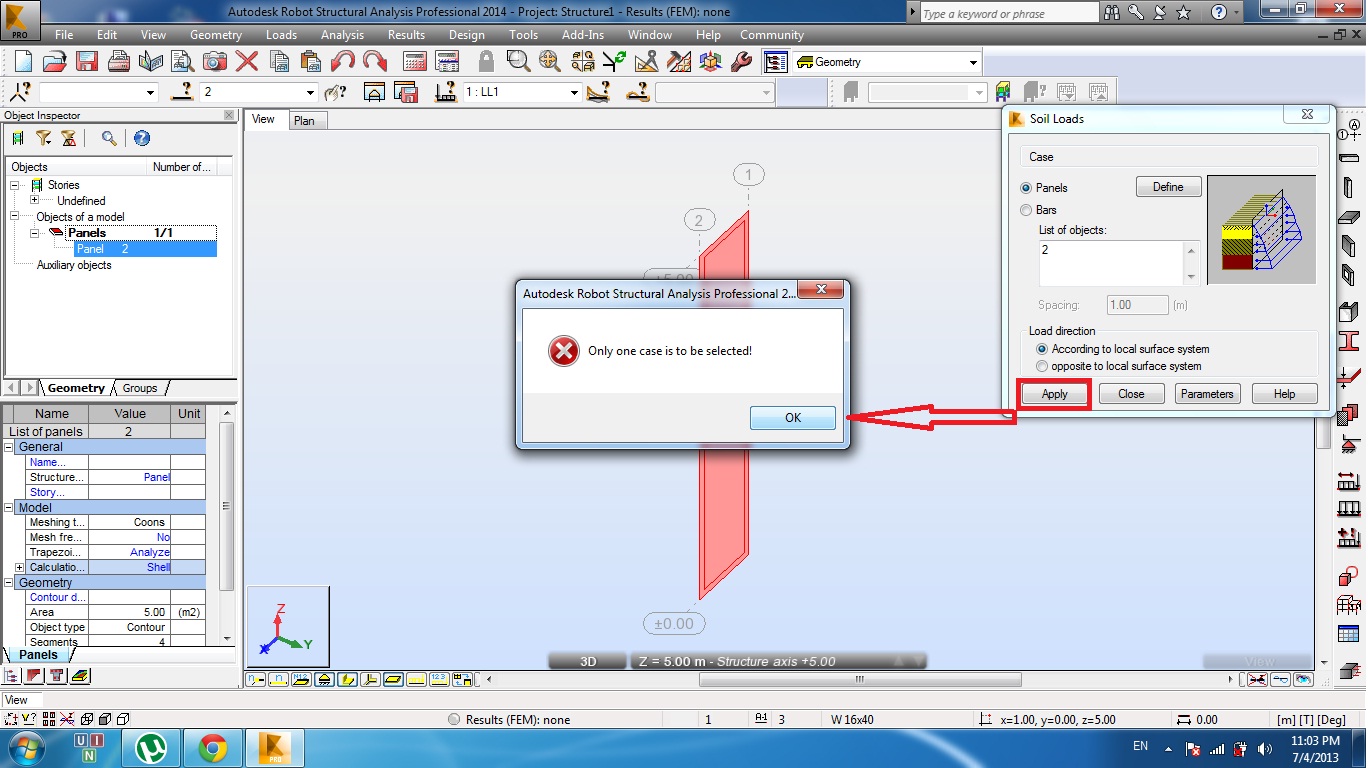The image size is (1368, 768).
Task: Click the keyword search box
Action: click(1008, 13)
